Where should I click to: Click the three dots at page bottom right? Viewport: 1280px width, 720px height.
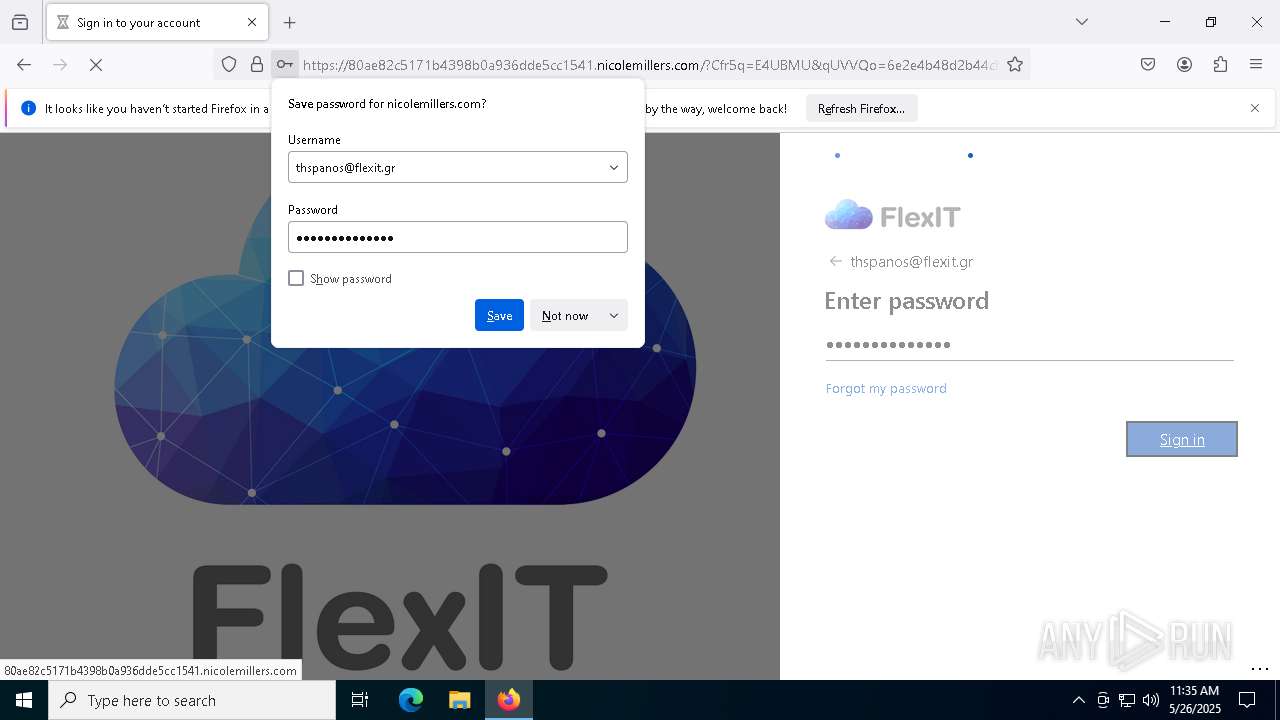pyautogui.click(x=1259, y=669)
